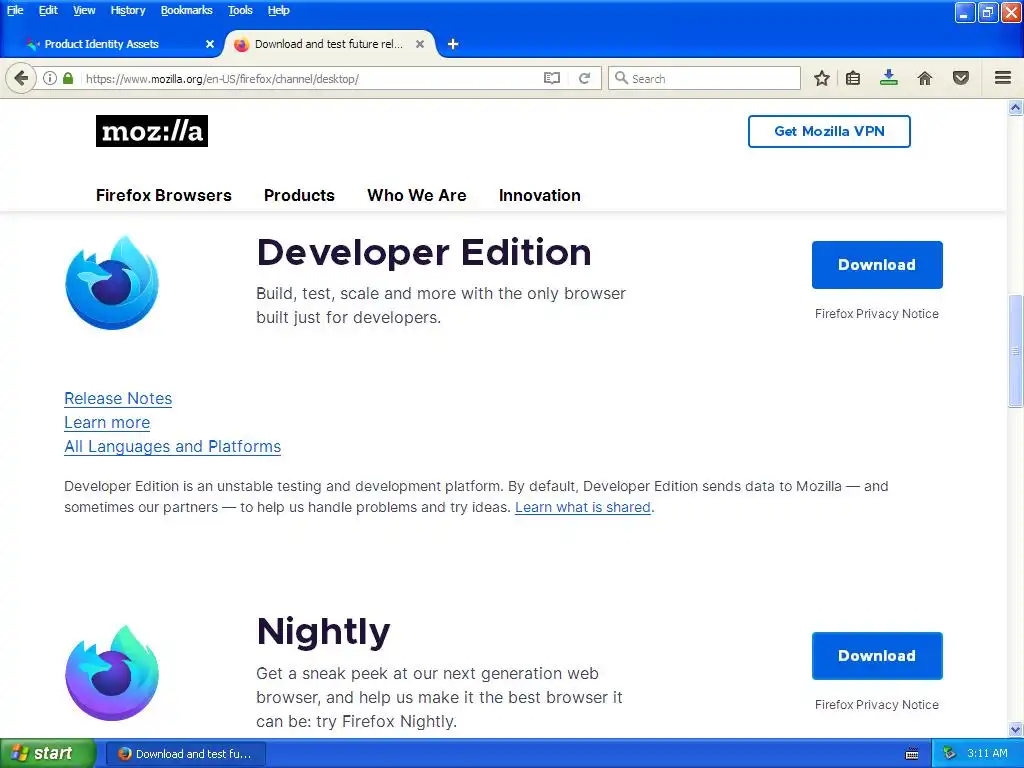Open the Windows Start menu
Image resolution: width=1024 pixels, height=768 pixels.
coord(47,753)
